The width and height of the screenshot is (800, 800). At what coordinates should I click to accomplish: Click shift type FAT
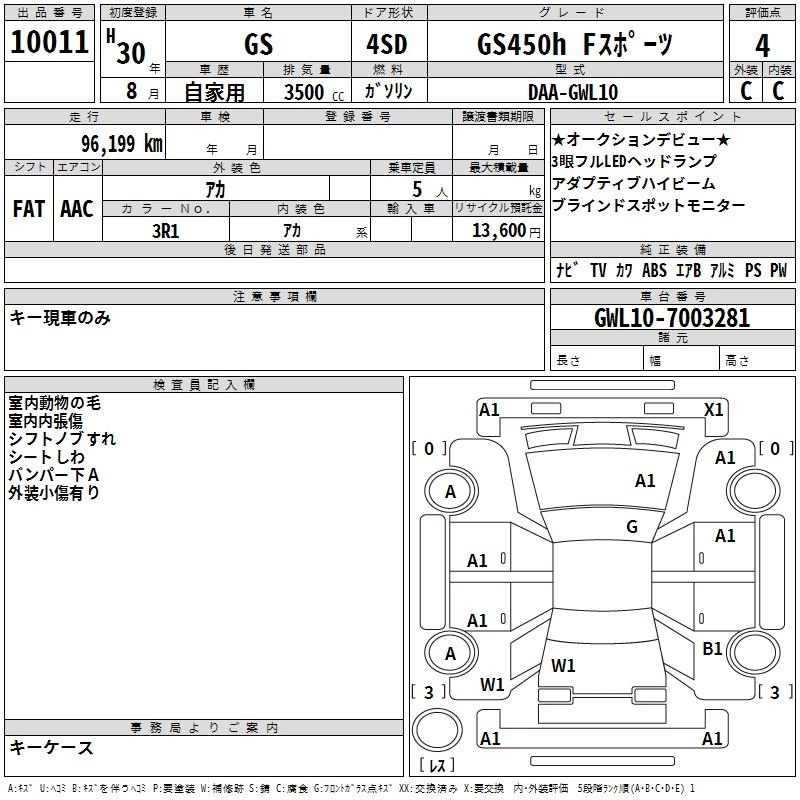pyautogui.click(x=29, y=209)
